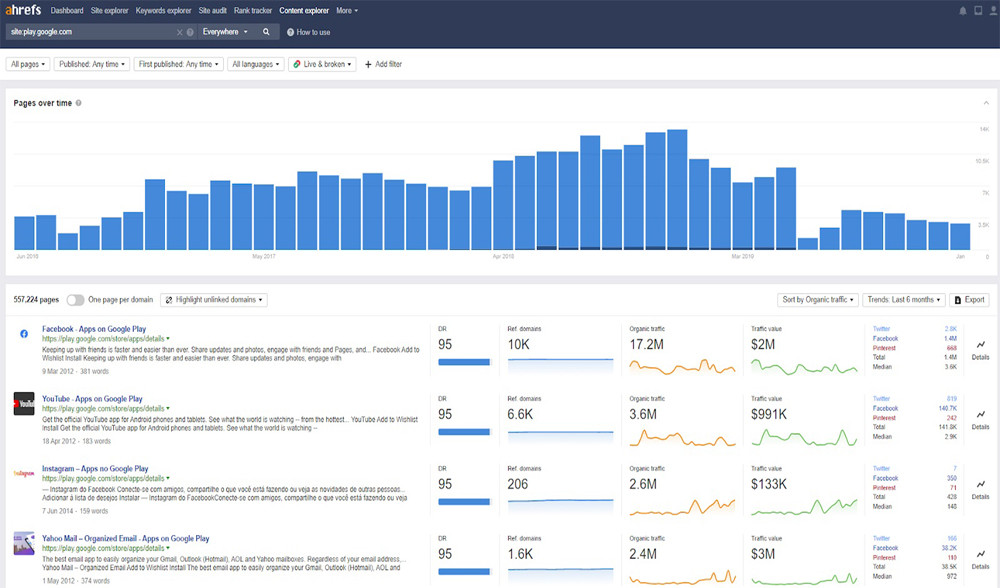Screen dimensions: 1000x588
Task: Click the 10K Ref. domains value
Action: coord(518,344)
